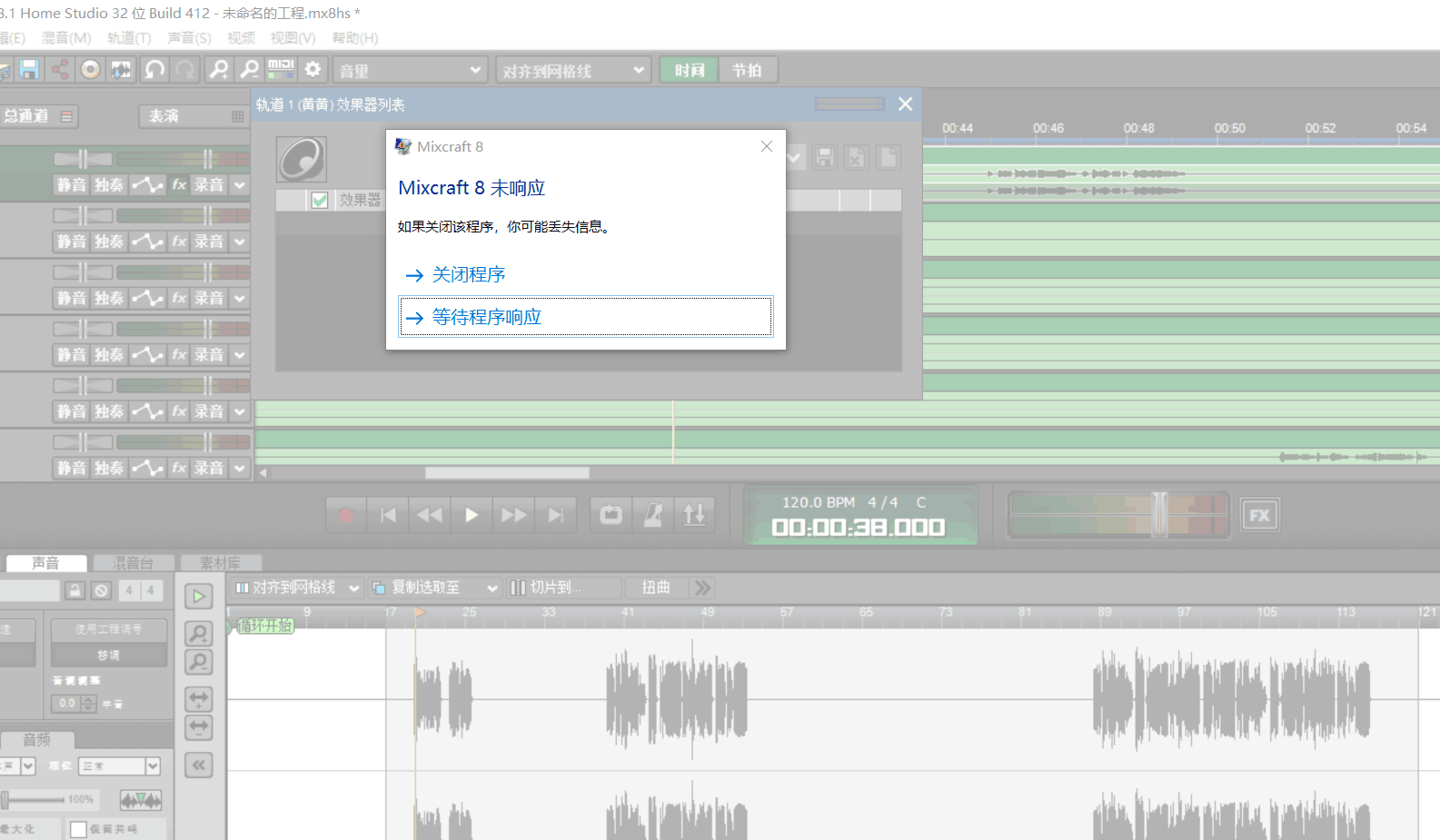Zoom out with the main toolbar magnifier minus
Image resolution: width=1440 pixels, height=840 pixels.
[x=249, y=70]
